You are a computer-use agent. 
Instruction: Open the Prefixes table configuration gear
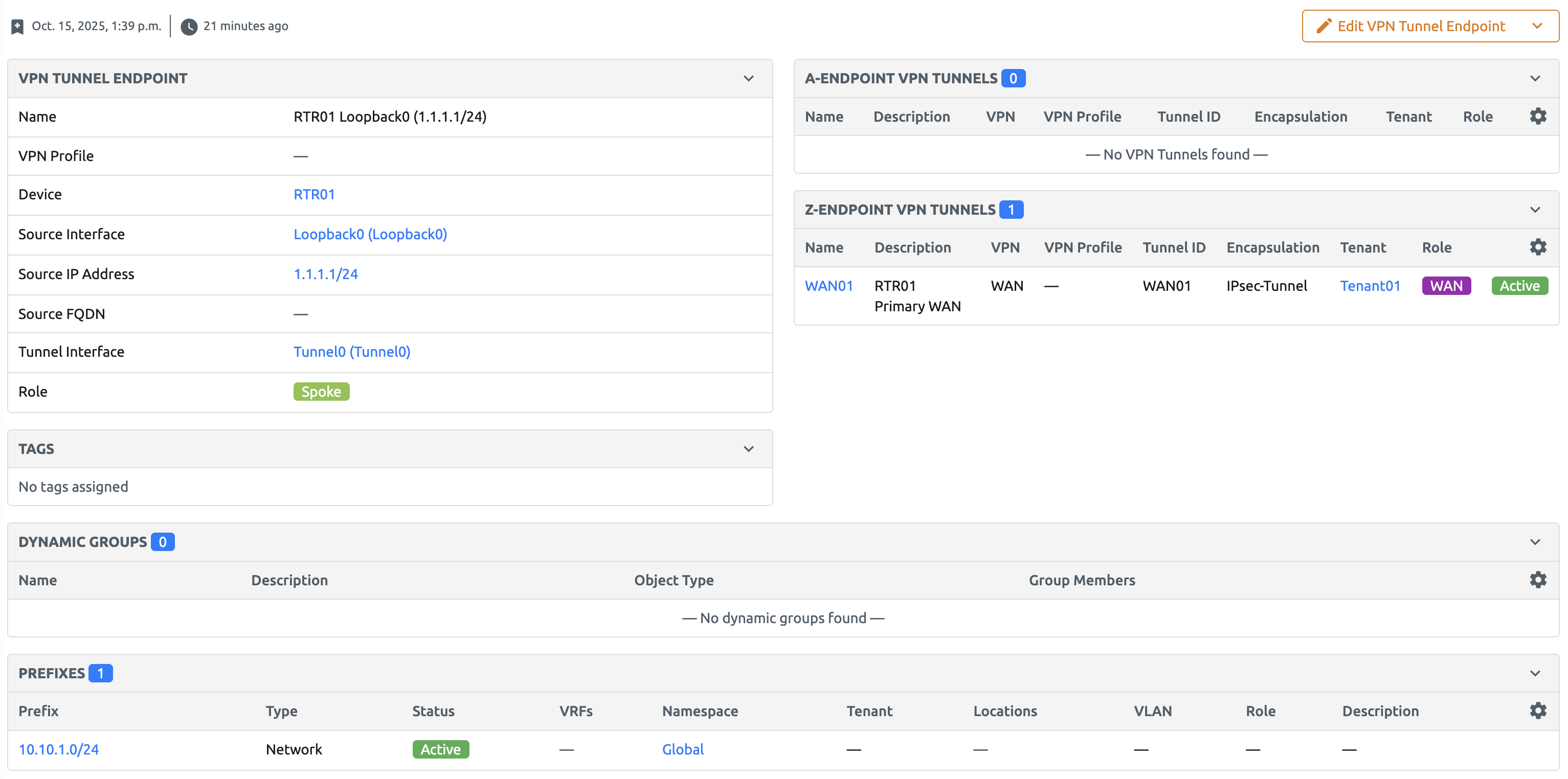coord(1538,710)
